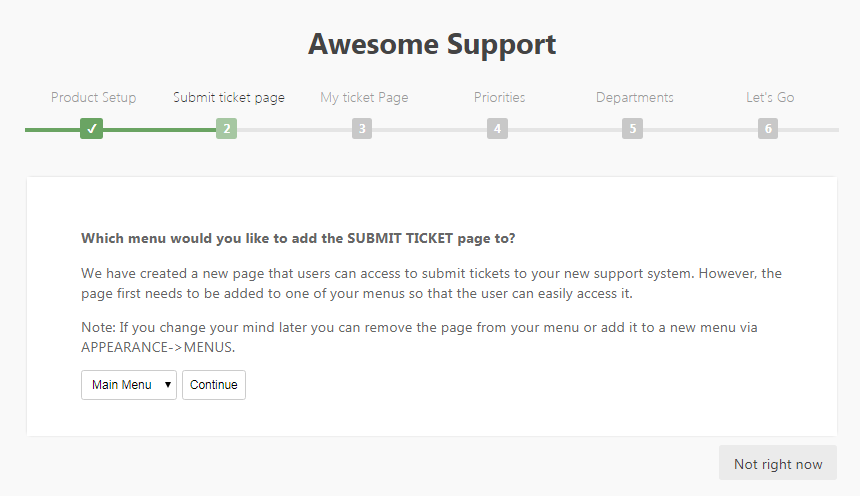Switch to the Priorities step

tap(499, 98)
